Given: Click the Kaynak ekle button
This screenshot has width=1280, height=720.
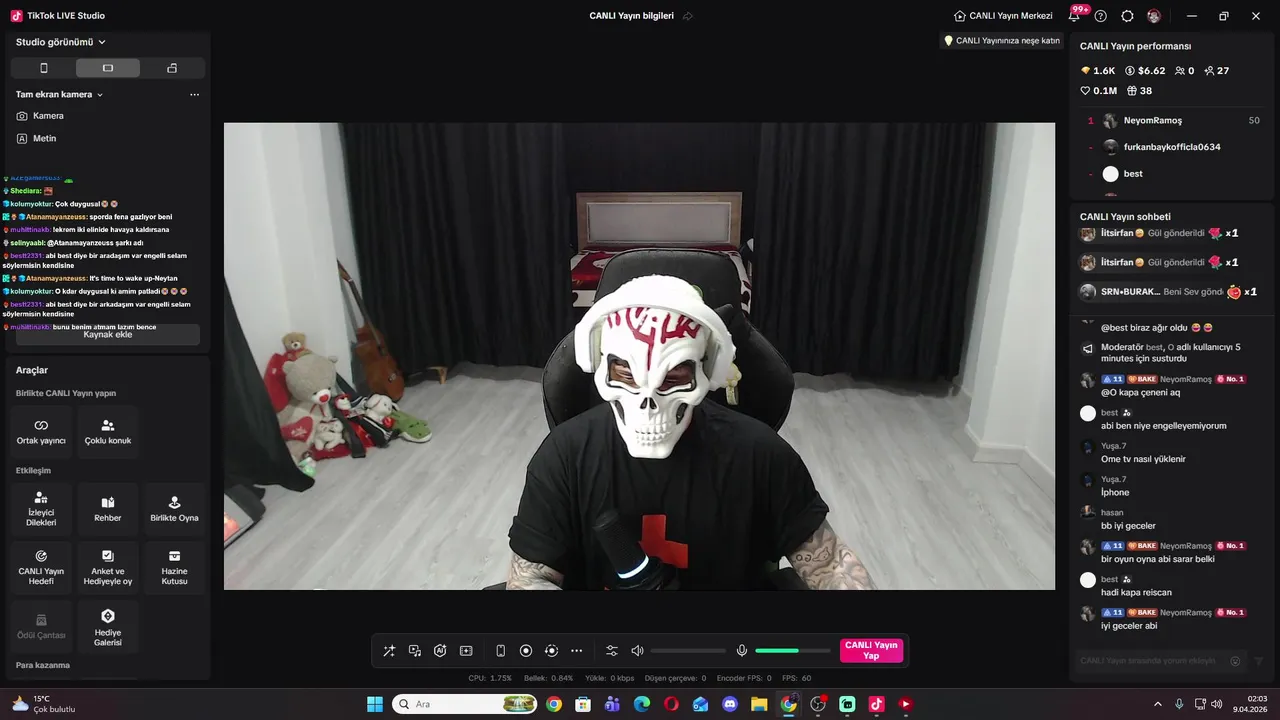Looking at the screenshot, I should coord(108,334).
